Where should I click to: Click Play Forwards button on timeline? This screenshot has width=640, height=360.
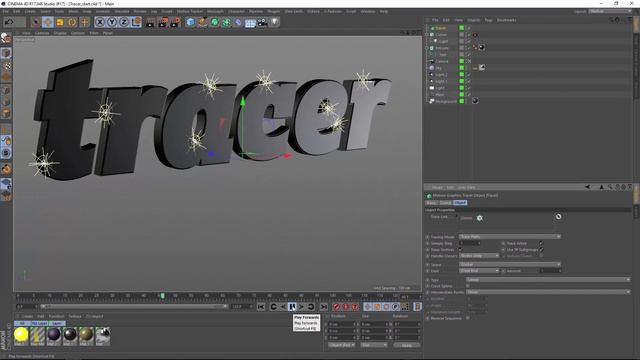(292, 307)
